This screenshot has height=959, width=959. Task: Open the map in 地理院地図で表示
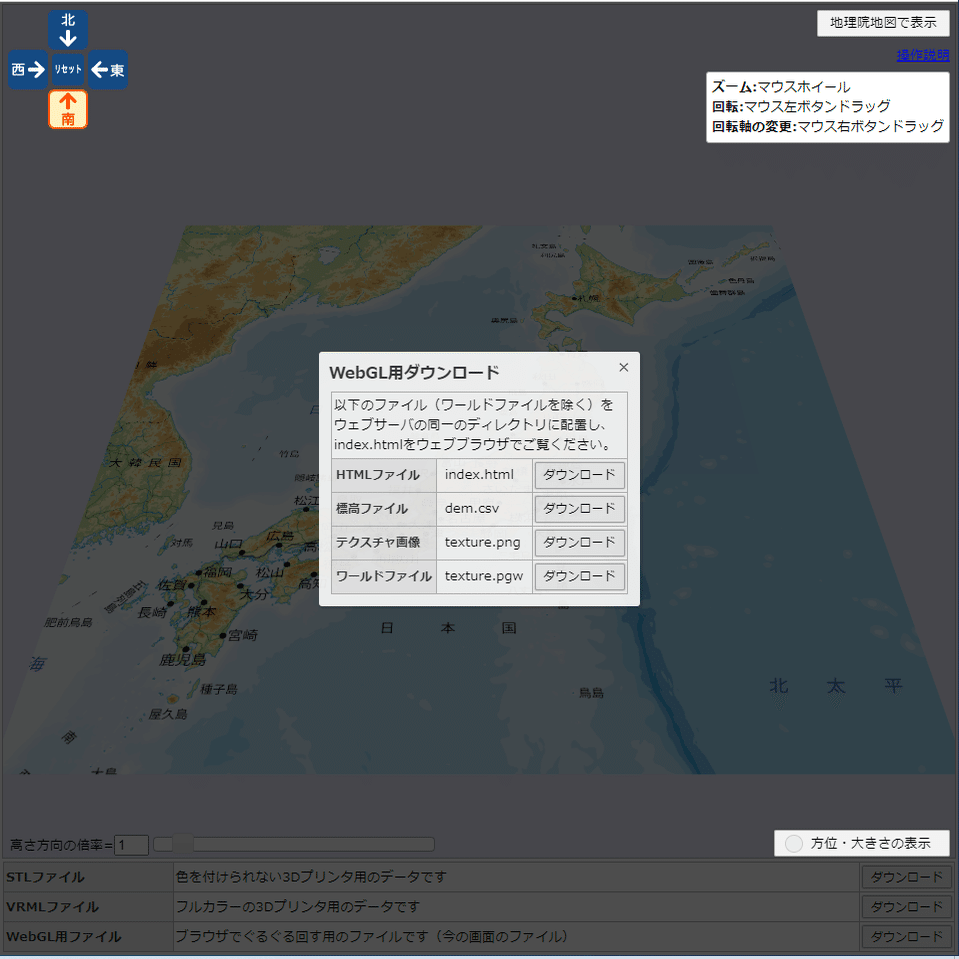pyautogui.click(x=883, y=23)
